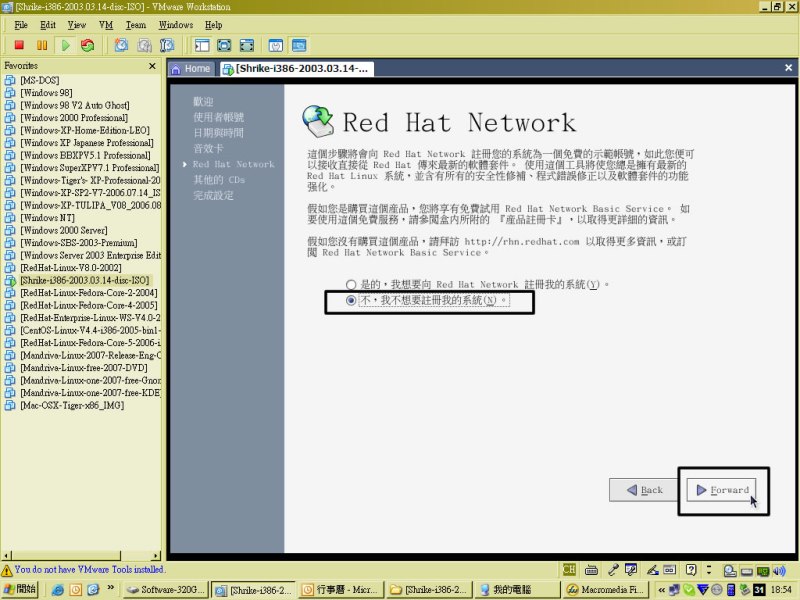Click Favorites horizontal scrollbar right arrow

click(x=156, y=555)
